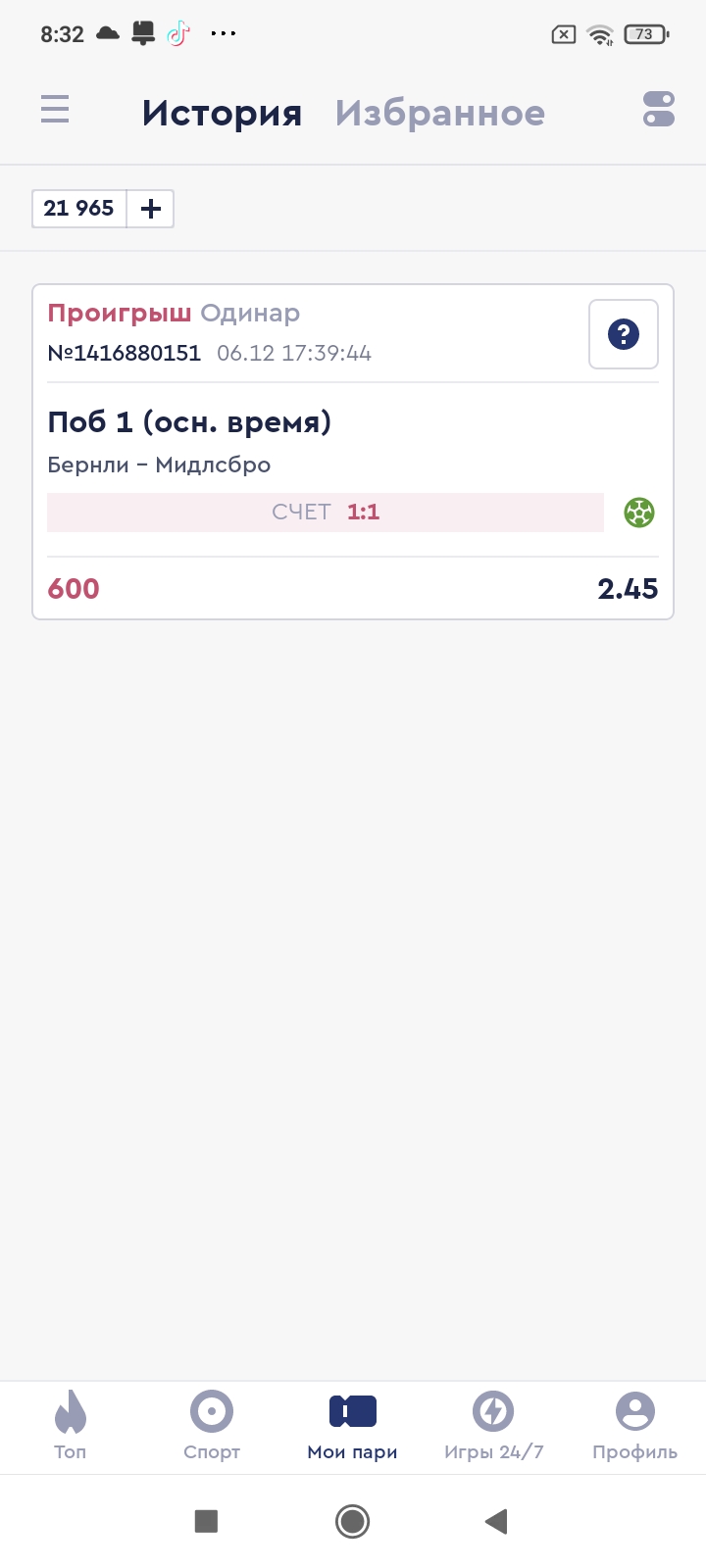The image size is (706, 1568).
Task: Switch to the История tab
Action: [222, 113]
